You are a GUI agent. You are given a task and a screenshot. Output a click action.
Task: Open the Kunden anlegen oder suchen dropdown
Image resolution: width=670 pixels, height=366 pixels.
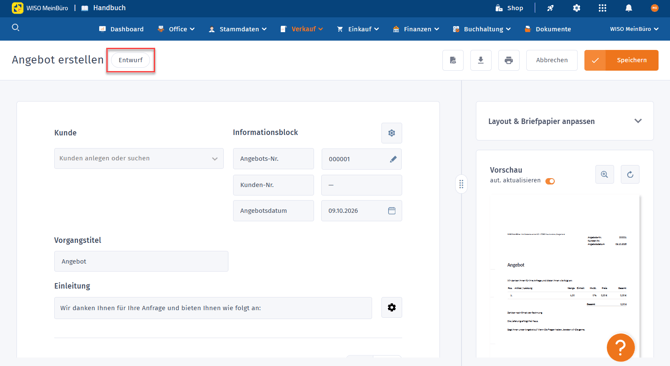pos(139,158)
